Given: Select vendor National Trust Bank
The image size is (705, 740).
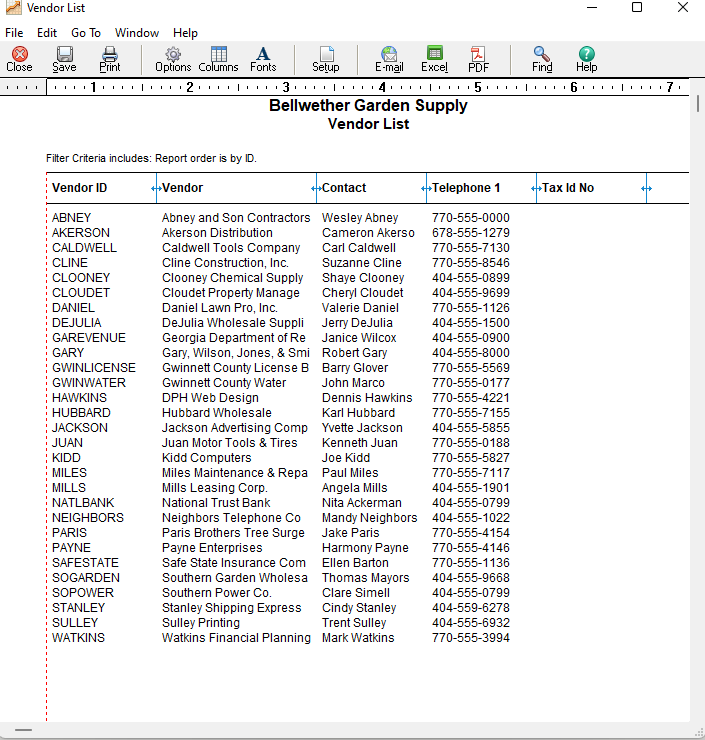Looking at the screenshot, I should [x=216, y=503].
